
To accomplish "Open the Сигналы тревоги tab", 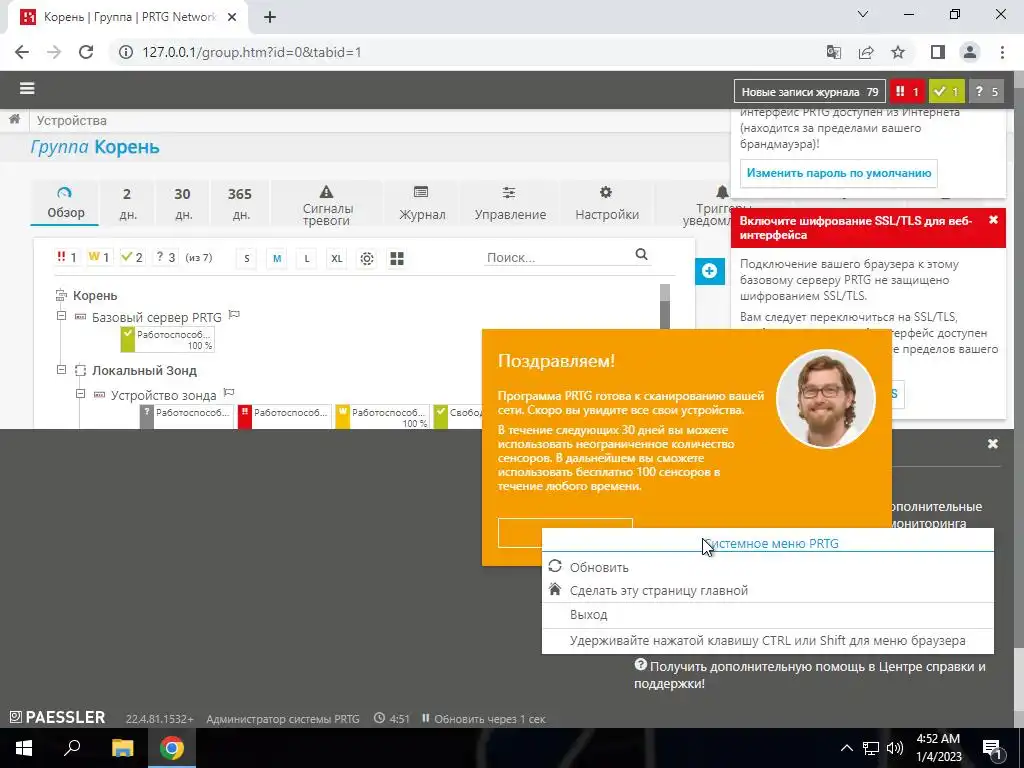I will point(327,204).
